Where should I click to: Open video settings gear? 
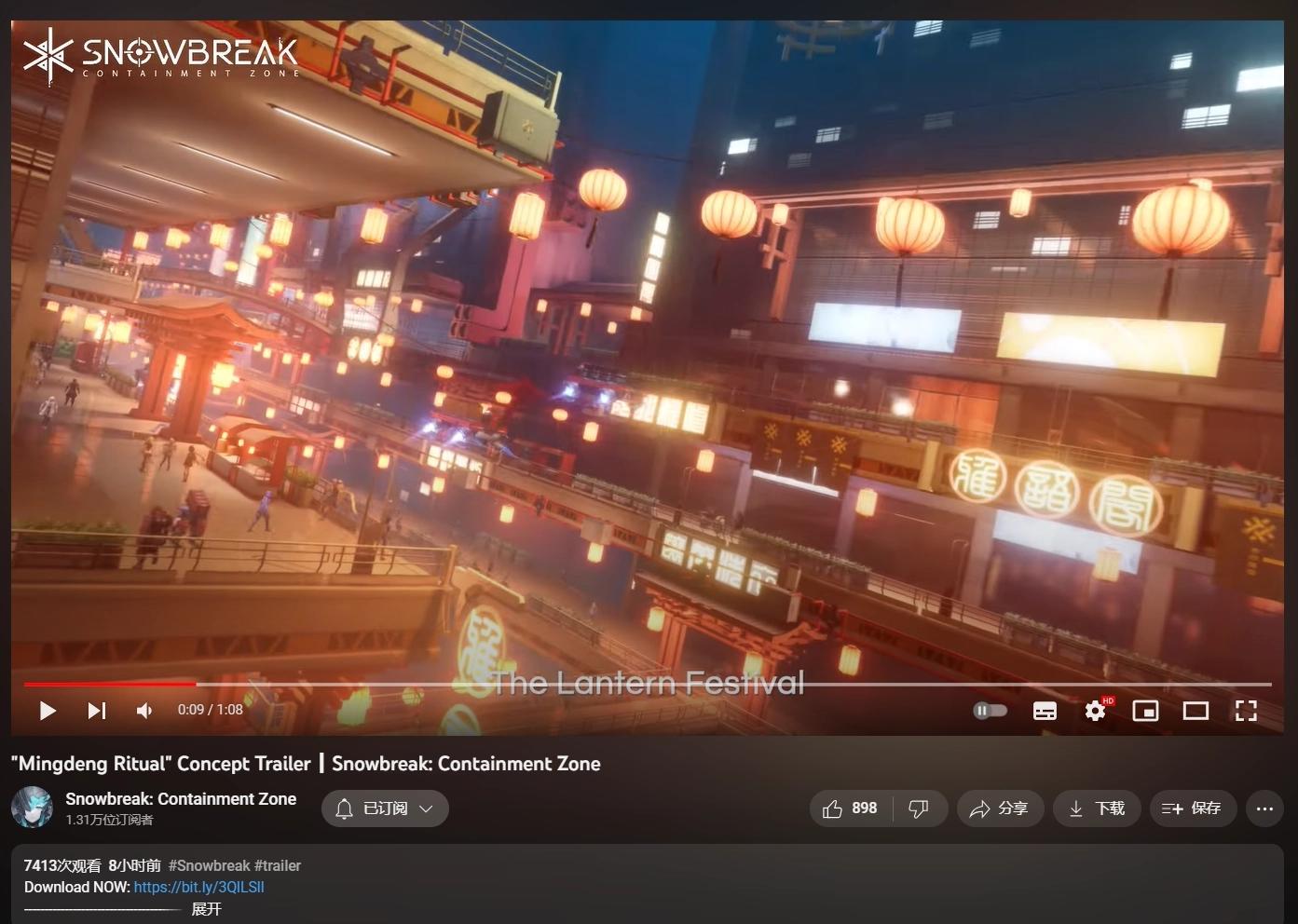point(1096,711)
